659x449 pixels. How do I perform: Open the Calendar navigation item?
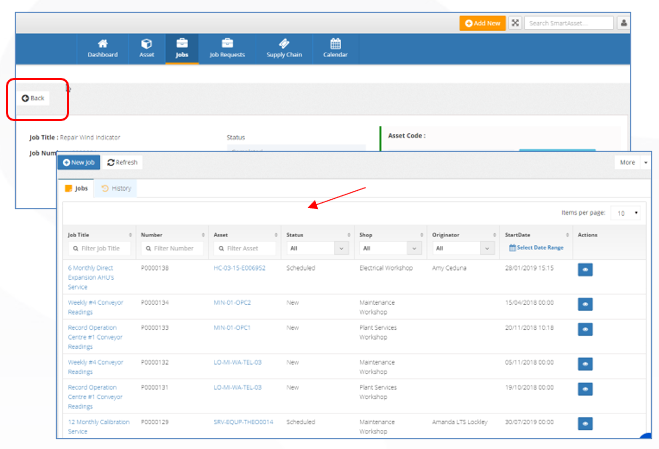click(335, 48)
